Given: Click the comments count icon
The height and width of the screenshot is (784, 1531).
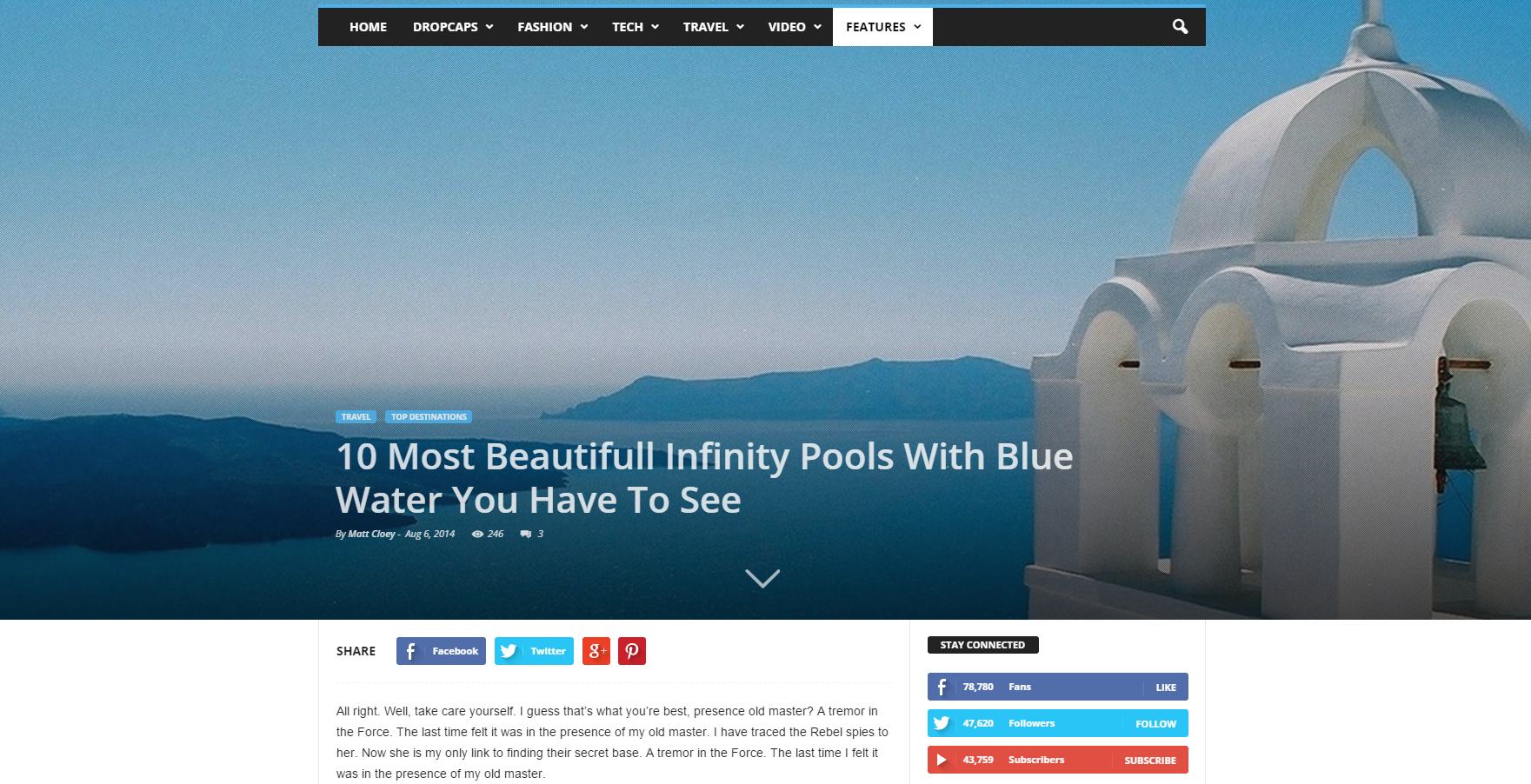Looking at the screenshot, I should tap(526, 534).
